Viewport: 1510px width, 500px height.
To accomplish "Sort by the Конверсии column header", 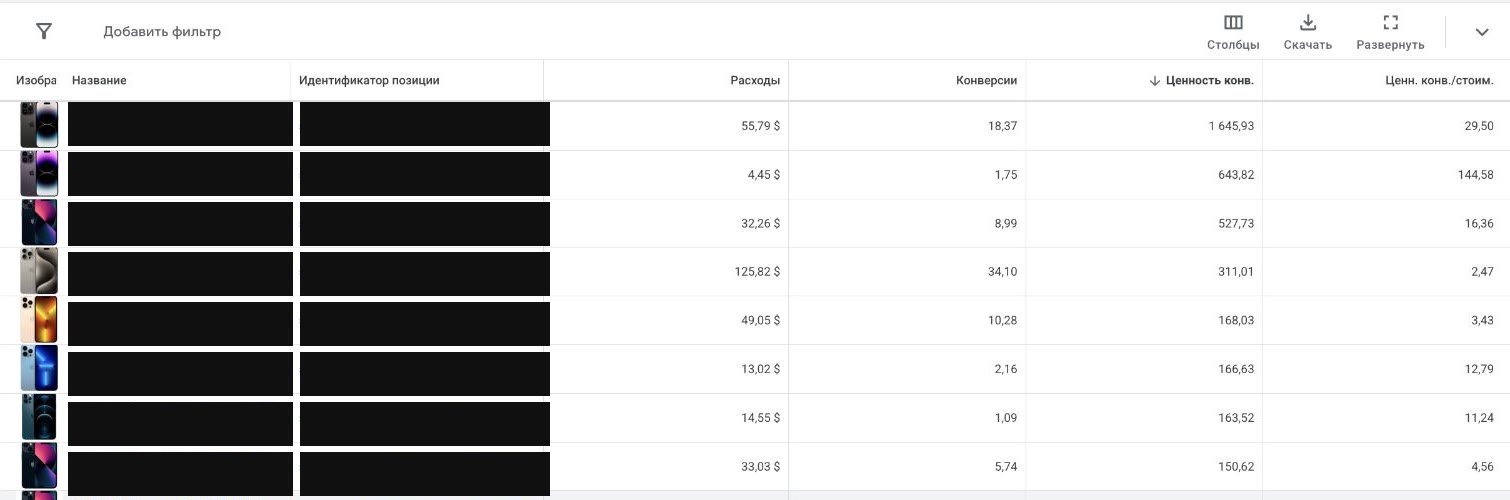I will [986, 80].
